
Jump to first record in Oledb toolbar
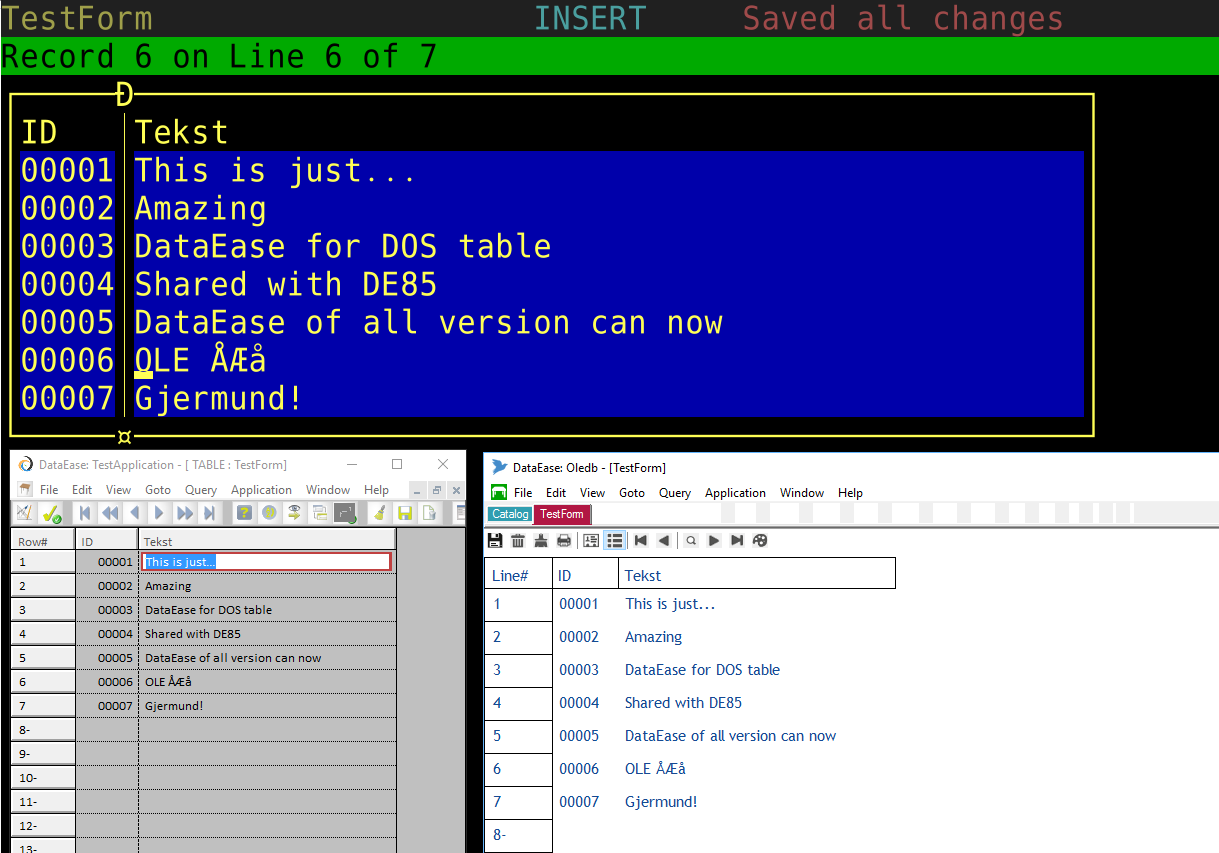[641, 541]
